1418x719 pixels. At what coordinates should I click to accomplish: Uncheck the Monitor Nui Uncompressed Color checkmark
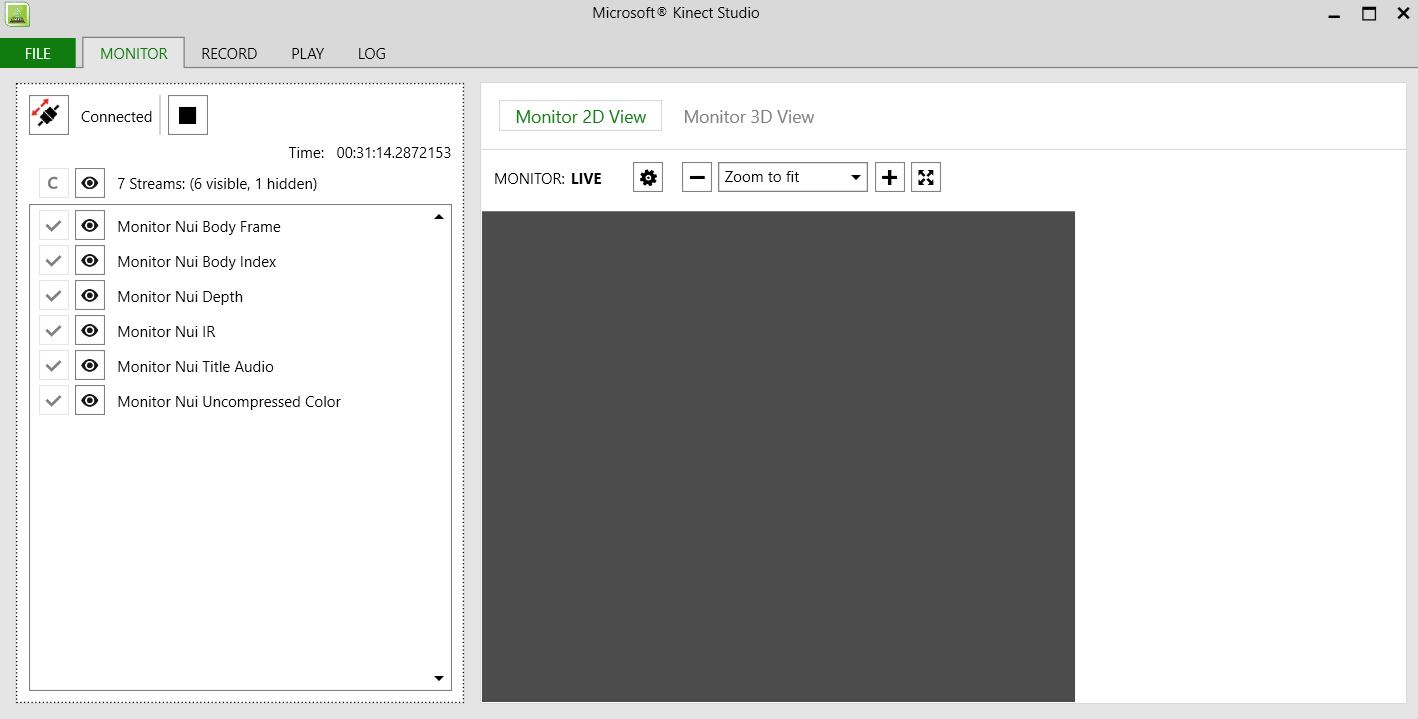(x=54, y=401)
